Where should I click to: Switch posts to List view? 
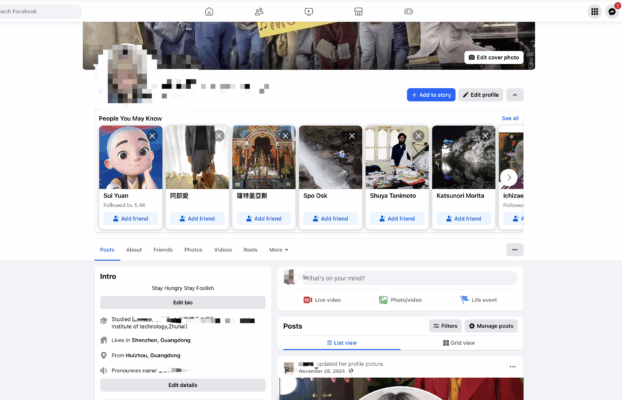(x=339, y=343)
